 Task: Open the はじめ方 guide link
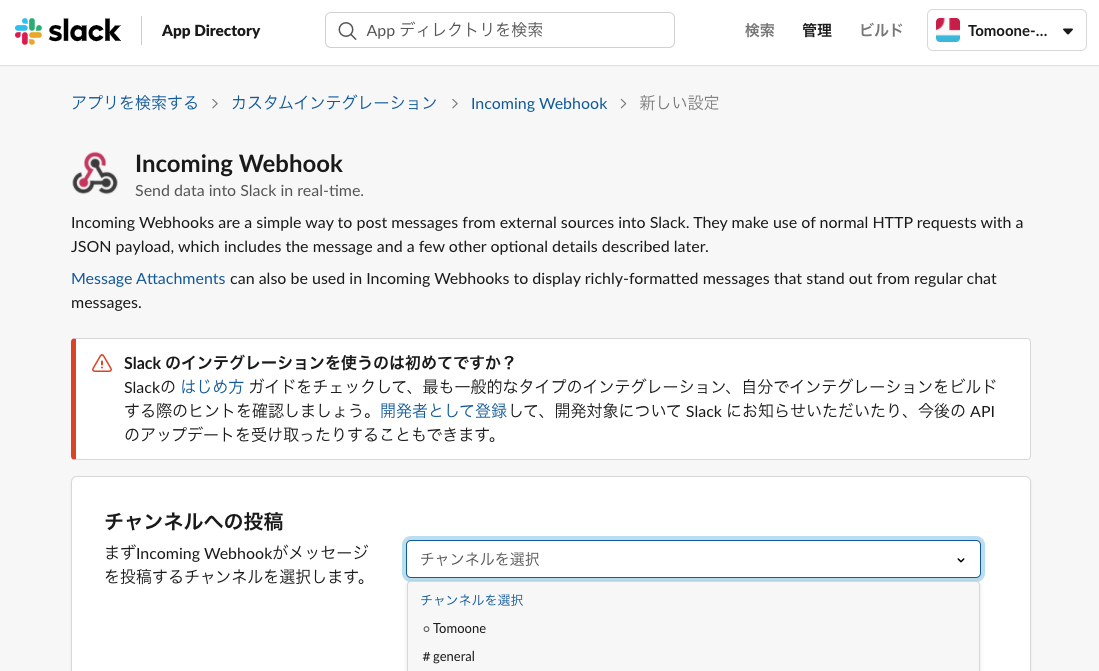coord(212,387)
